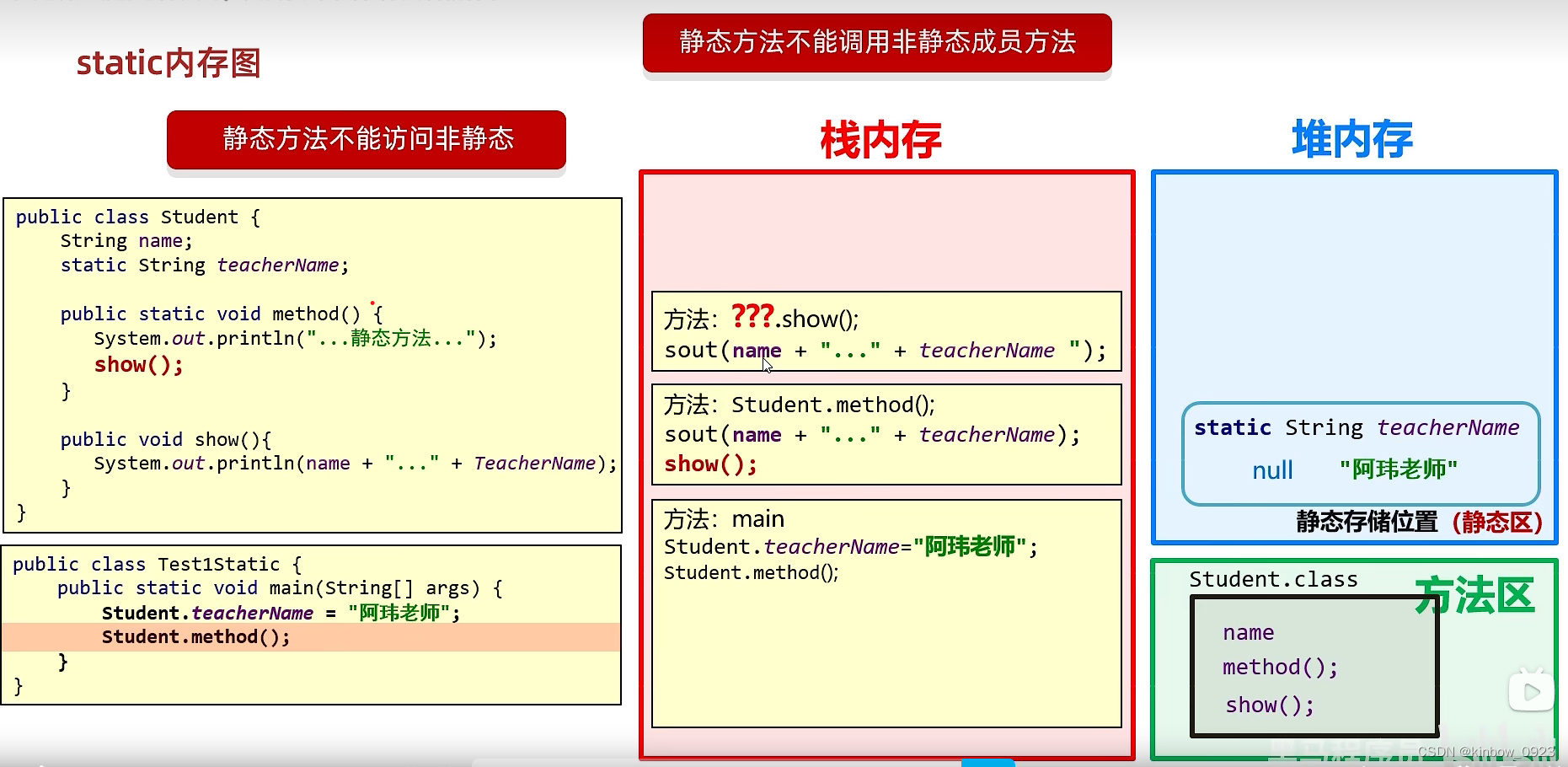Screen dimensions: 1568x767
Task: Click the null value in the static area
Action: [1272, 470]
